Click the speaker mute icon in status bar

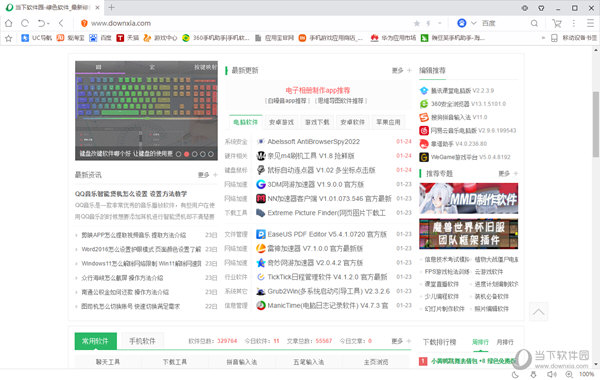551,374
